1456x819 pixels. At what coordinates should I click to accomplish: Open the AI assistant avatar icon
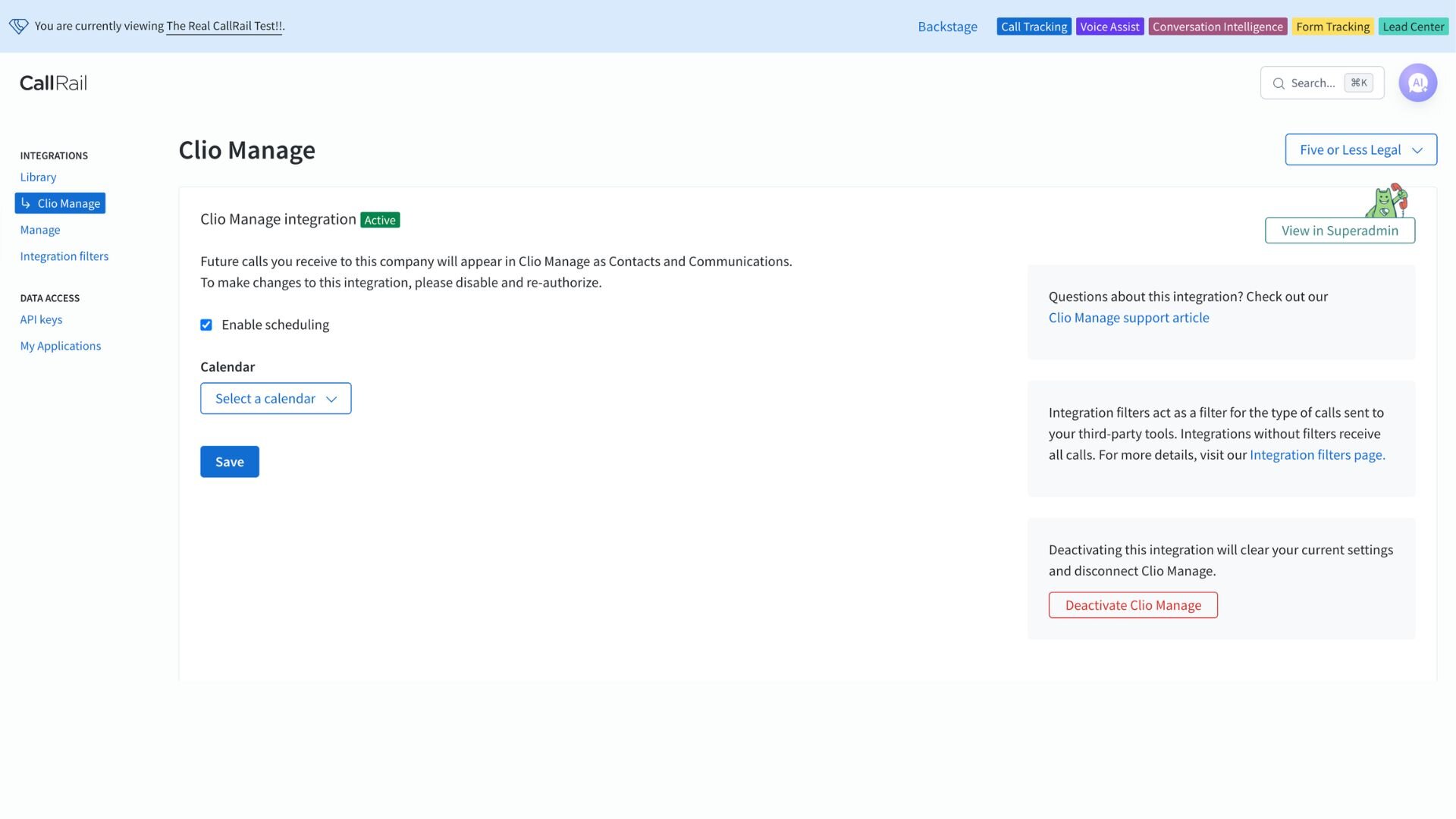pos(1417,83)
